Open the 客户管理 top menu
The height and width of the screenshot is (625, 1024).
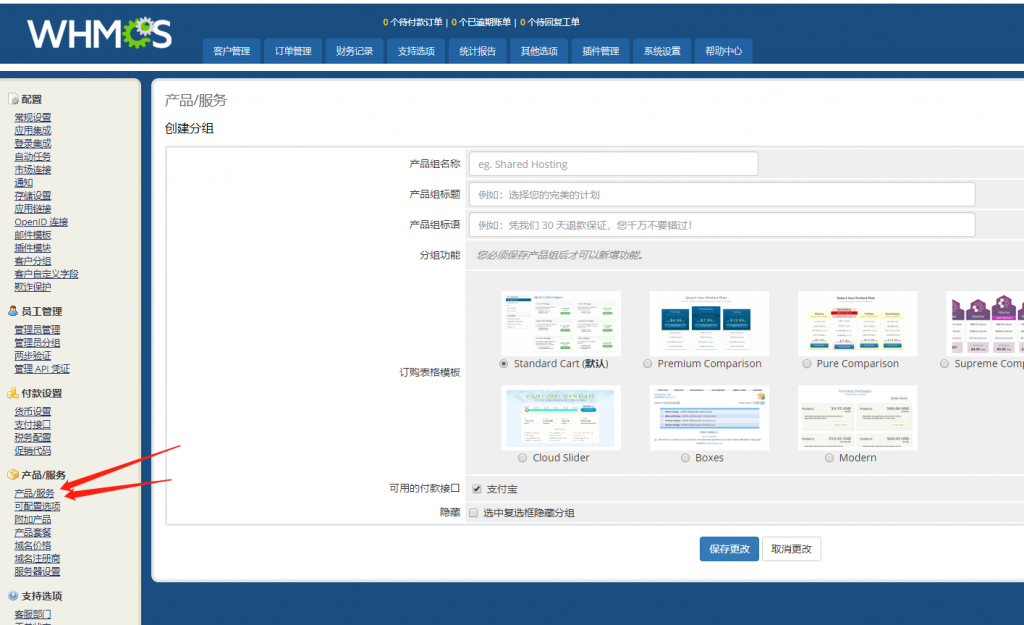click(x=232, y=51)
